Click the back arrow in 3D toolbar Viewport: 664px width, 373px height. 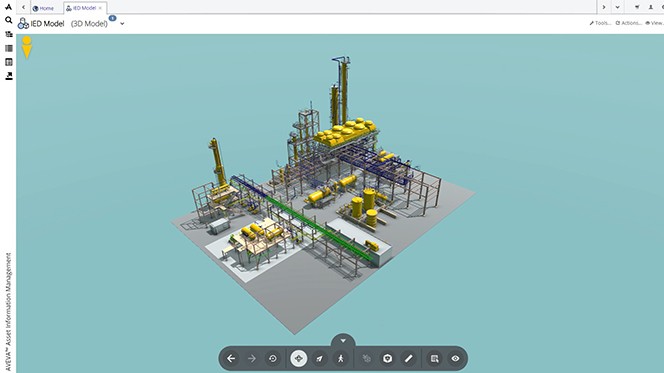[231, 359]
